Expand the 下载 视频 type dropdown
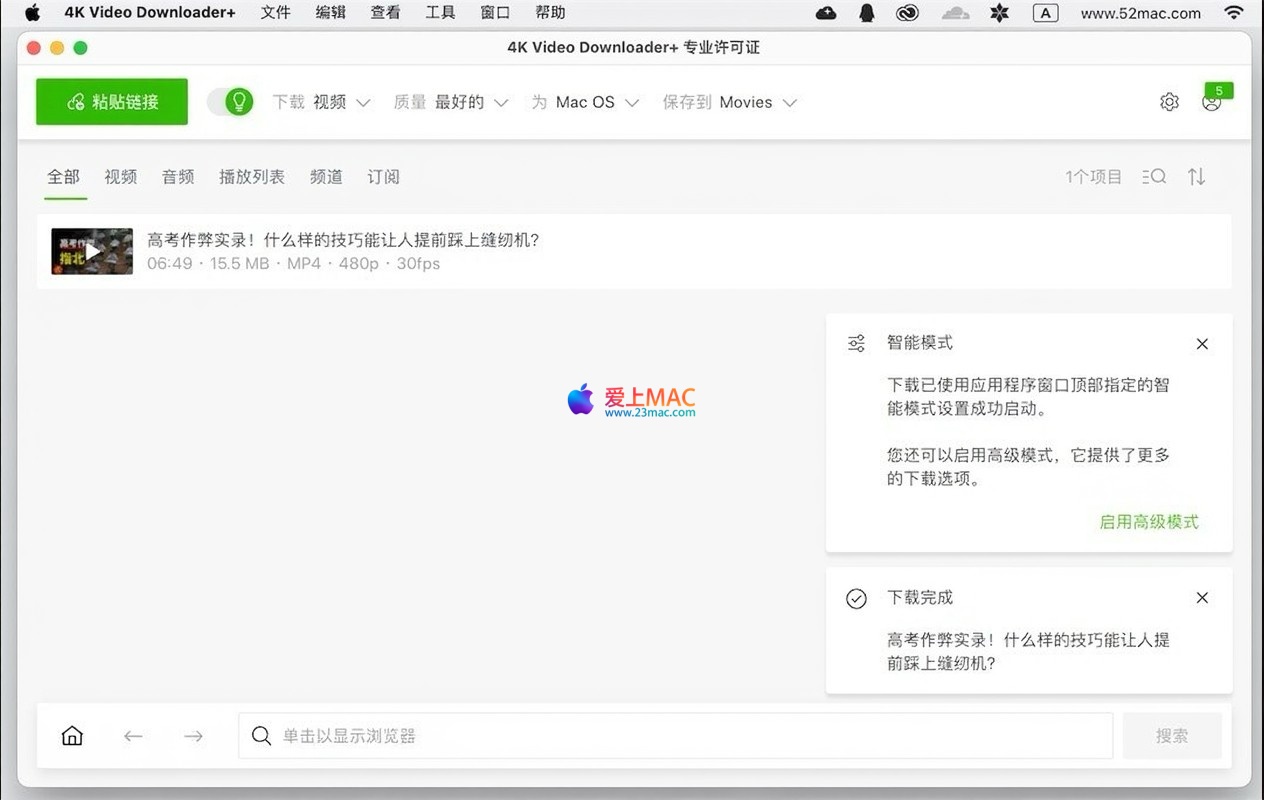The image size is (1264, 800). coord(321,102)
